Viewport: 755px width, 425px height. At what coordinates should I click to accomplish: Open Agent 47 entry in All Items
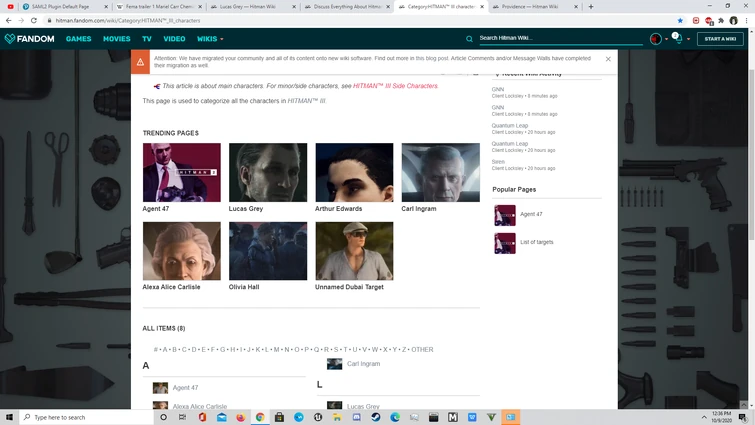click(x=185, y=388)
